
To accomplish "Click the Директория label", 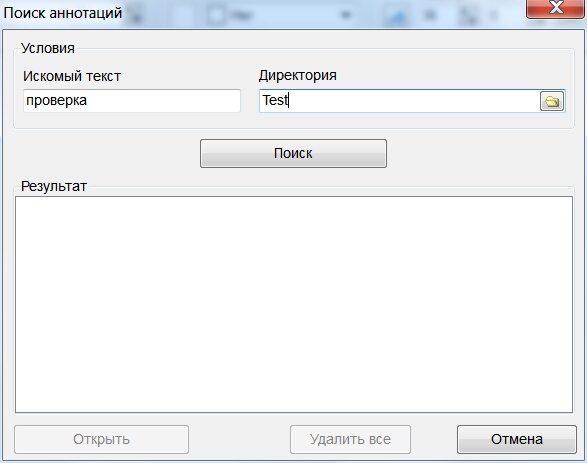I will coord(298,75).
